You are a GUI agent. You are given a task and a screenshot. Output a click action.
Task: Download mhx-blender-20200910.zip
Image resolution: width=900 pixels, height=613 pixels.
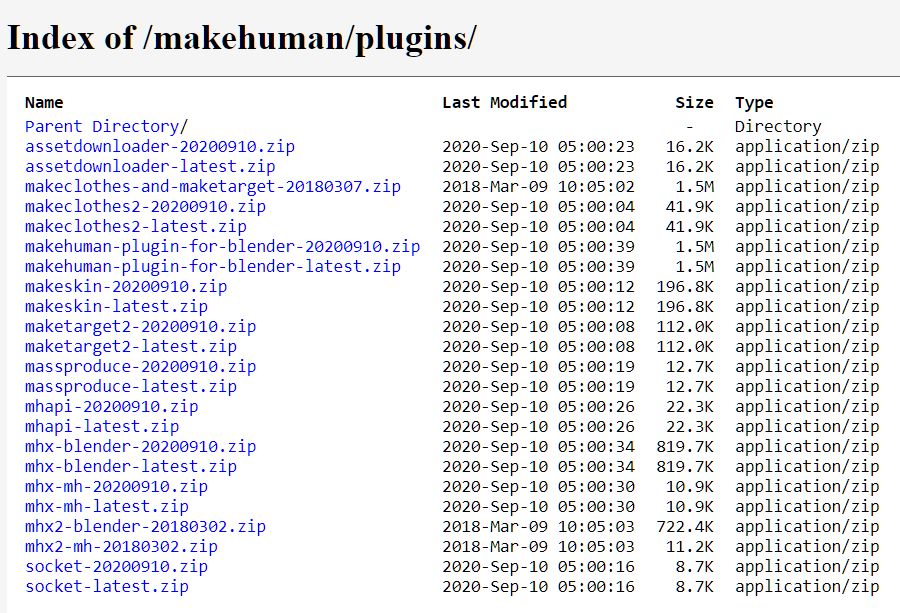(x=140, y=447)
